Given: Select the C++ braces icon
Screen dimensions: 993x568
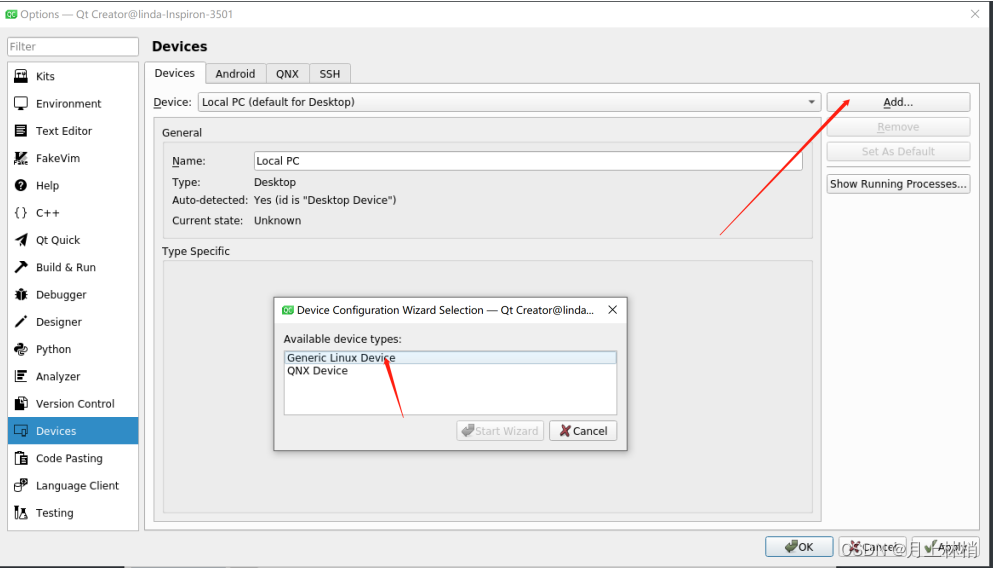Looking at the screenshot, I should (21, 213).
